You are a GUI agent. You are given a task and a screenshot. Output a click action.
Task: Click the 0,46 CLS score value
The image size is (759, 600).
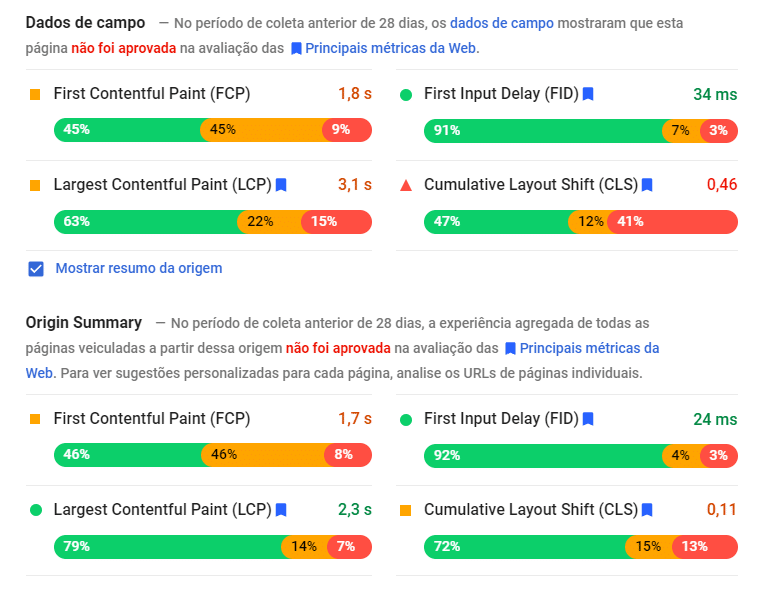coord(721,184)
